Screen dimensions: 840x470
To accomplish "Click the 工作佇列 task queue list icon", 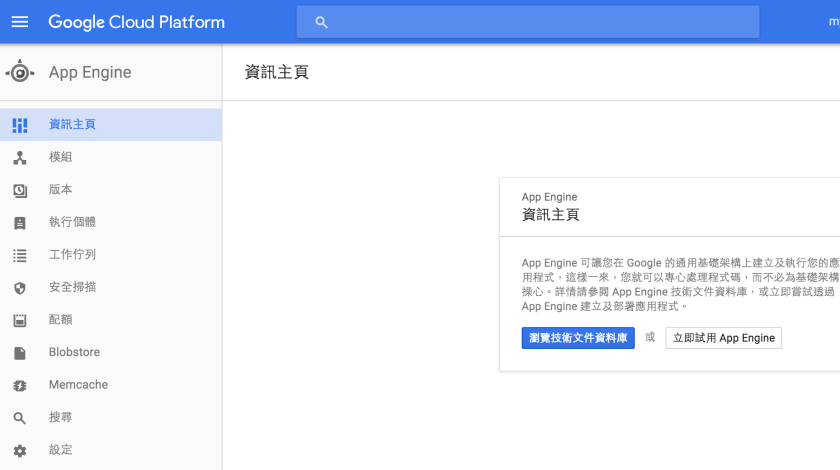I will pos(20,256).
